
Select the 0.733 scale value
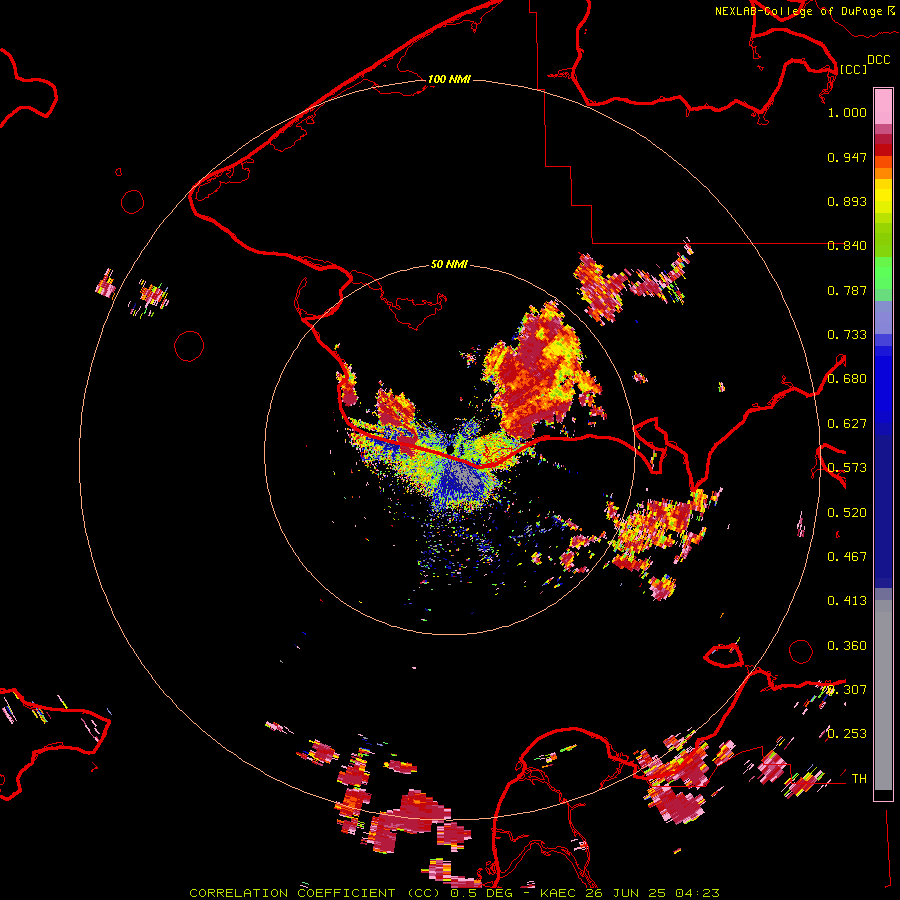847,335
